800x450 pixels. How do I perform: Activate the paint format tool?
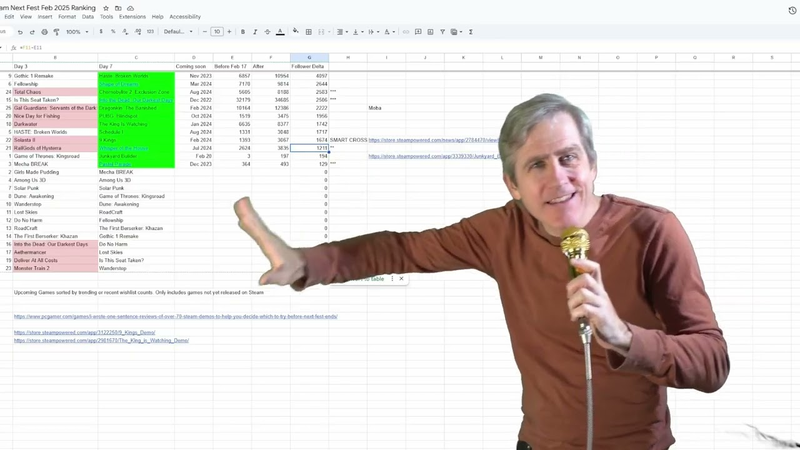tap(57, 32)
